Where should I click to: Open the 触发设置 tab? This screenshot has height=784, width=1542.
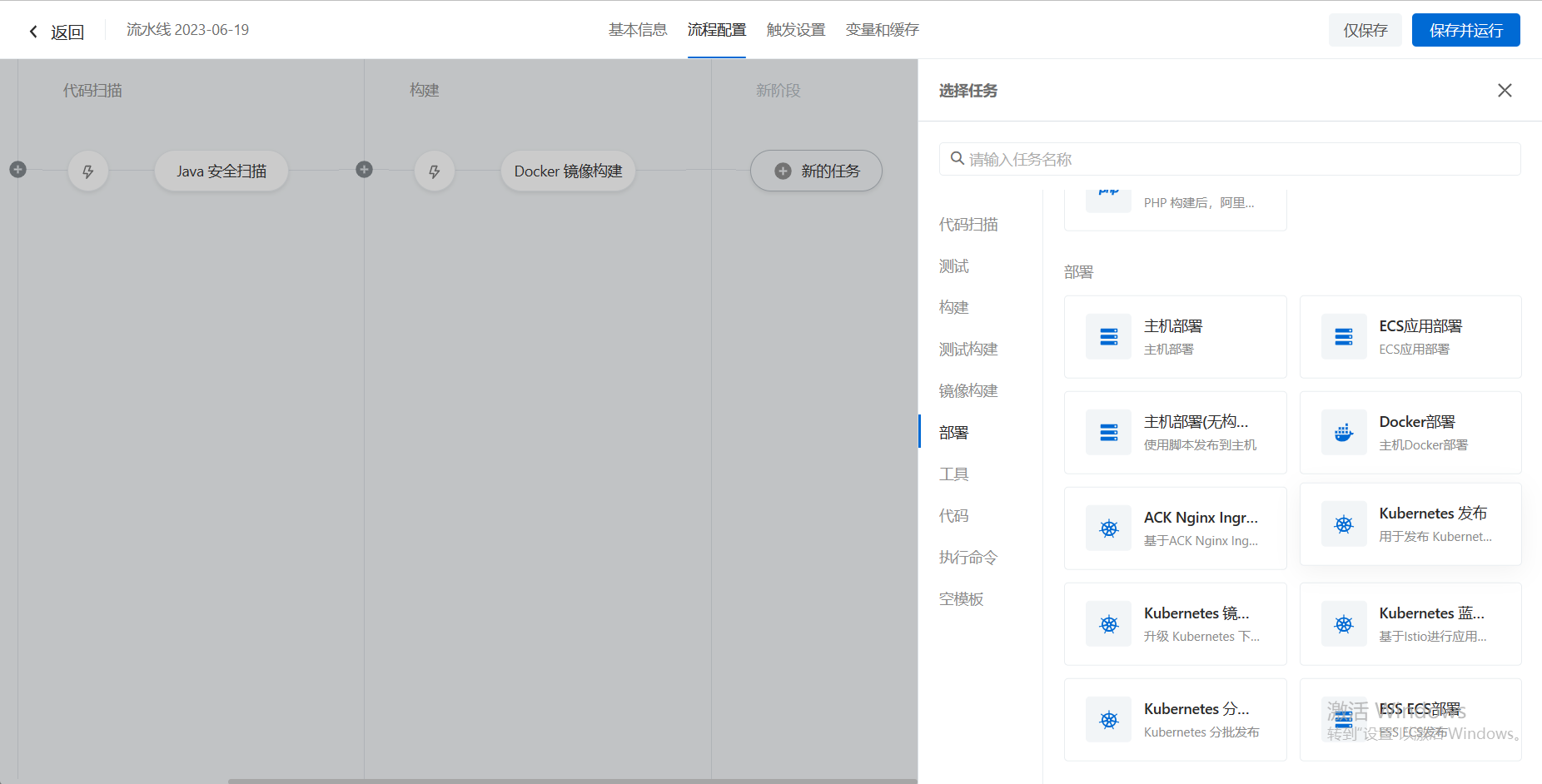tap(796, 30)
